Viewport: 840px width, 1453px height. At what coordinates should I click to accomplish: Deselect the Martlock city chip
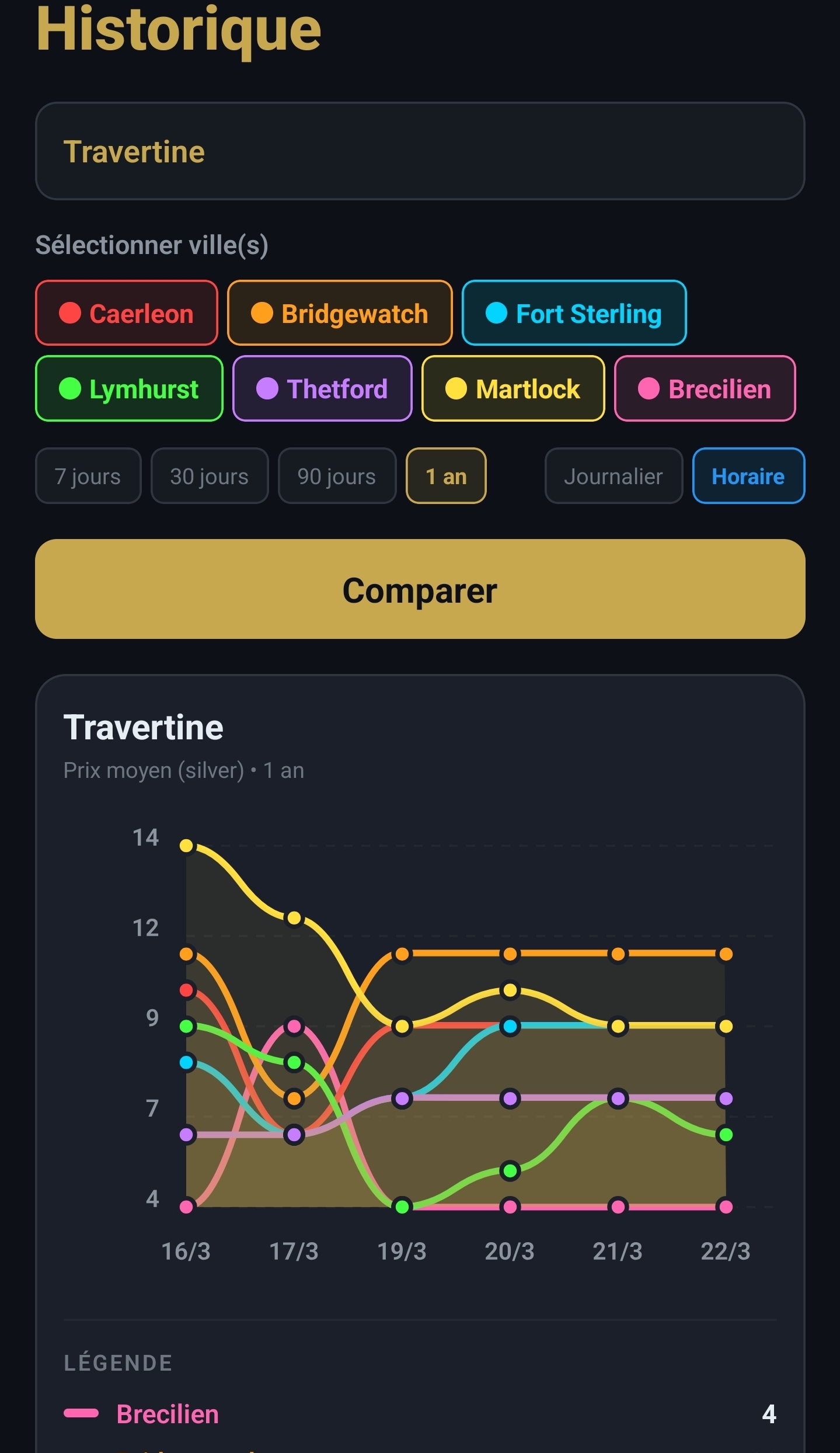tap(513, 389)
